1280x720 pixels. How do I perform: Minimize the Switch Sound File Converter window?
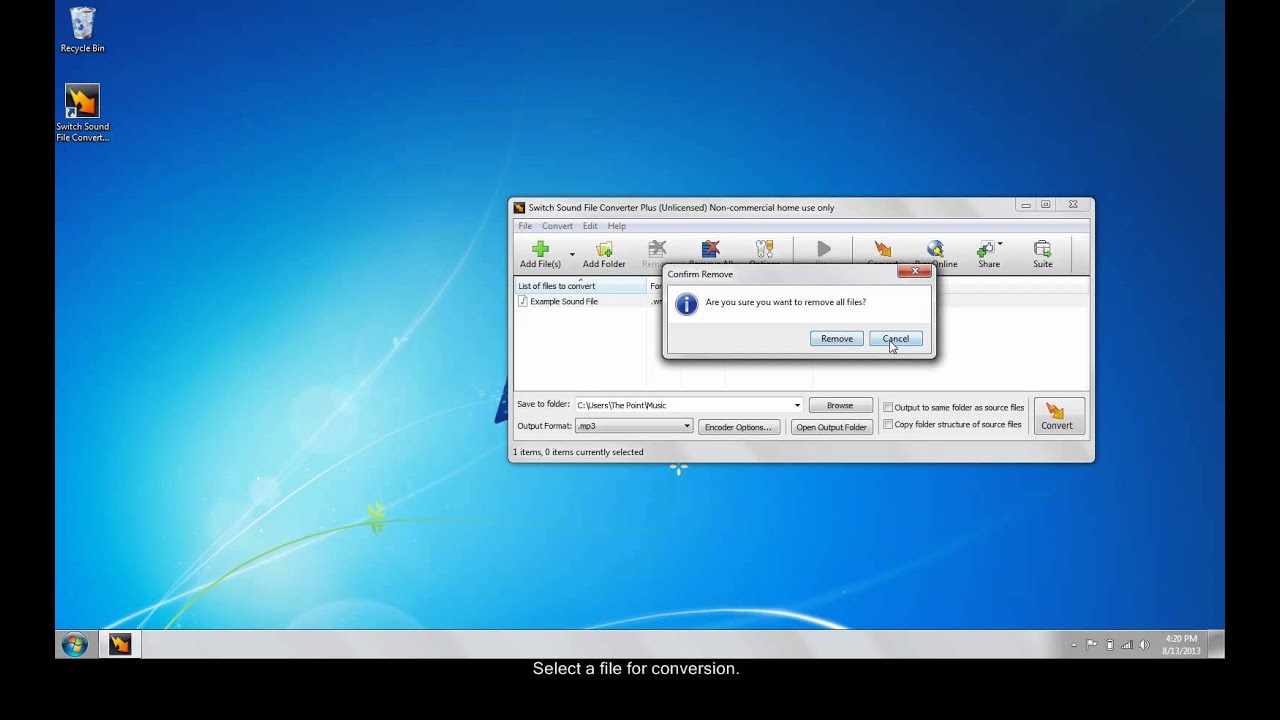click(1026, 204)
